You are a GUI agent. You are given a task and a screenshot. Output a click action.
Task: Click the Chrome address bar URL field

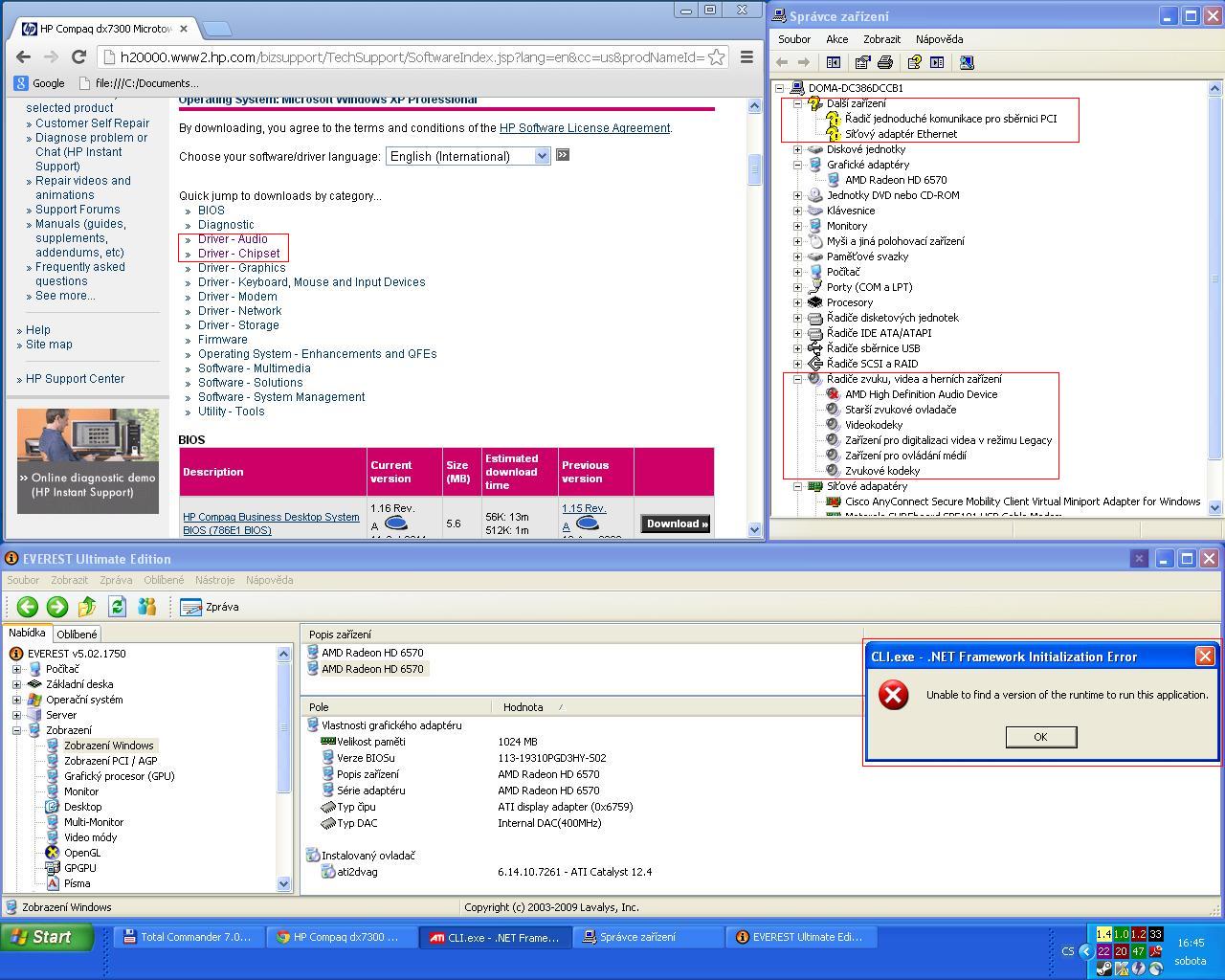click(x=413, y=57)
